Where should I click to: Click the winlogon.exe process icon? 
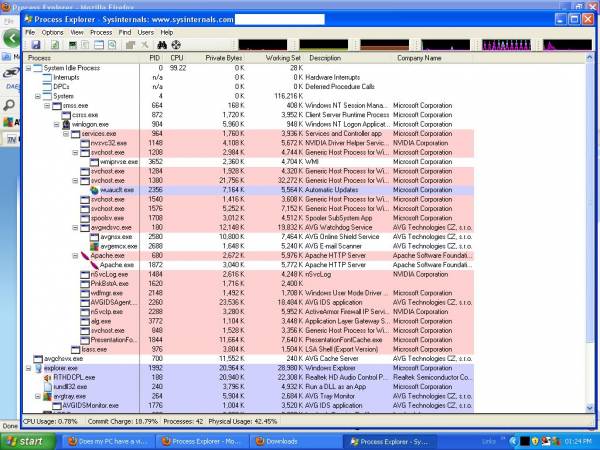point(66,124)
